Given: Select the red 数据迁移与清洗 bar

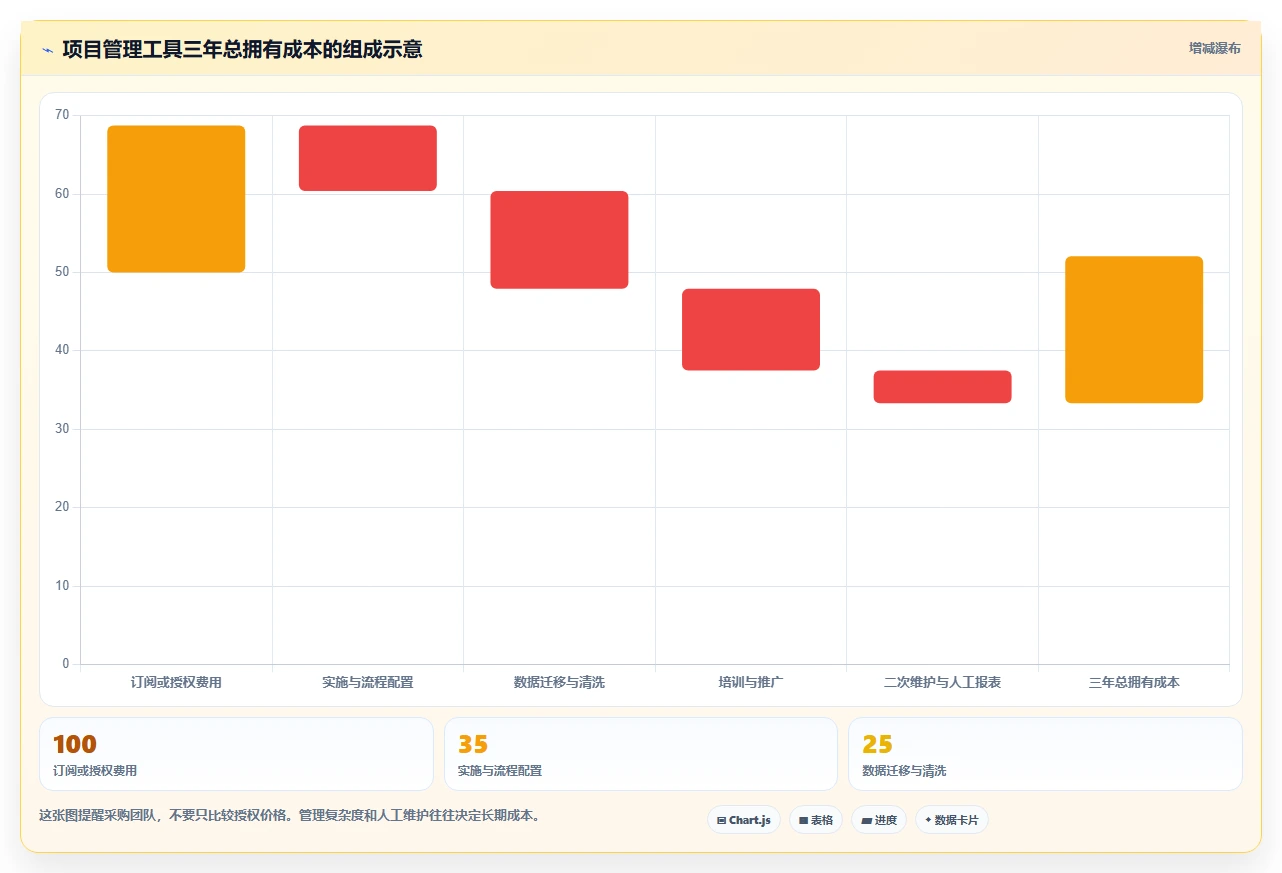Looking at the screenshot, I should tap(559, 240).
